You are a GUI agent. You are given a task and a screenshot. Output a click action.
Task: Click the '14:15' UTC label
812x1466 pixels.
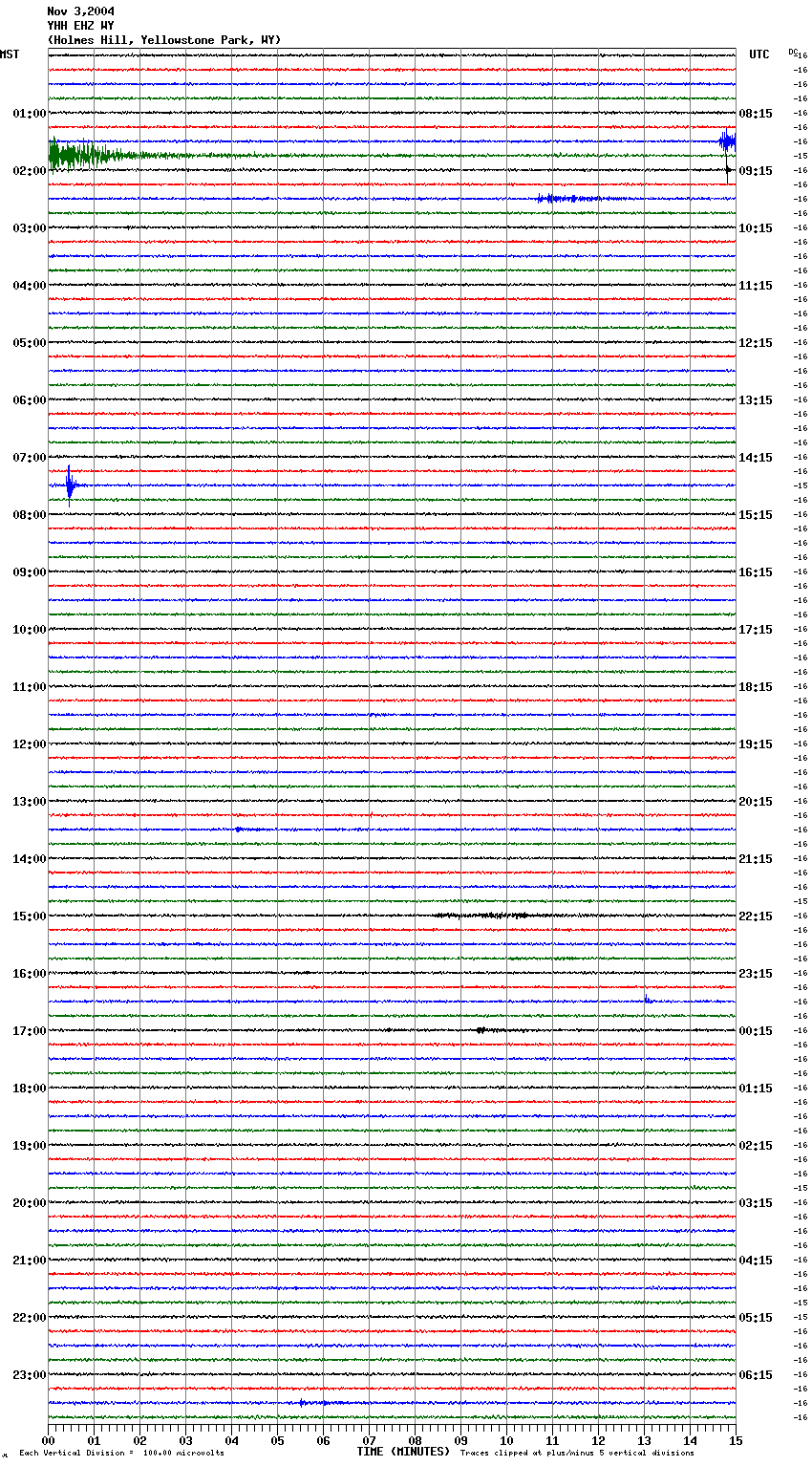coord(756,458)
